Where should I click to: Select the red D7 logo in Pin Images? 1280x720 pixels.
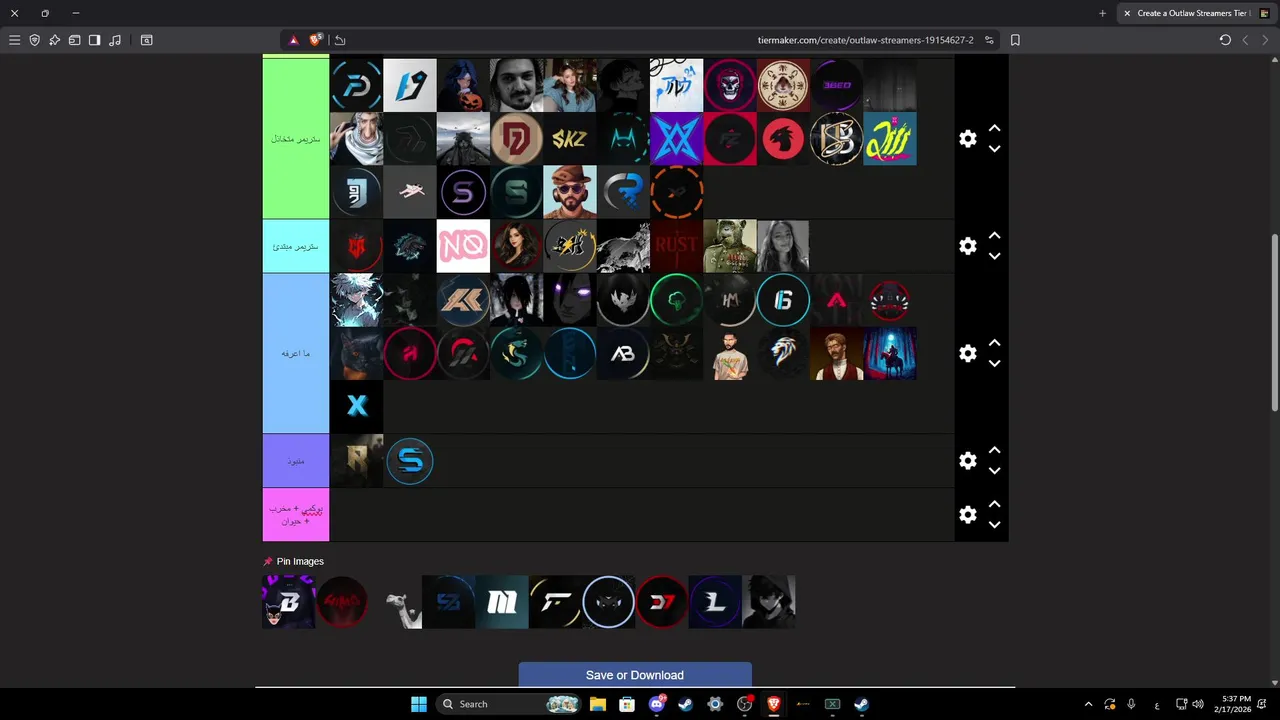(x=662, y=602)
